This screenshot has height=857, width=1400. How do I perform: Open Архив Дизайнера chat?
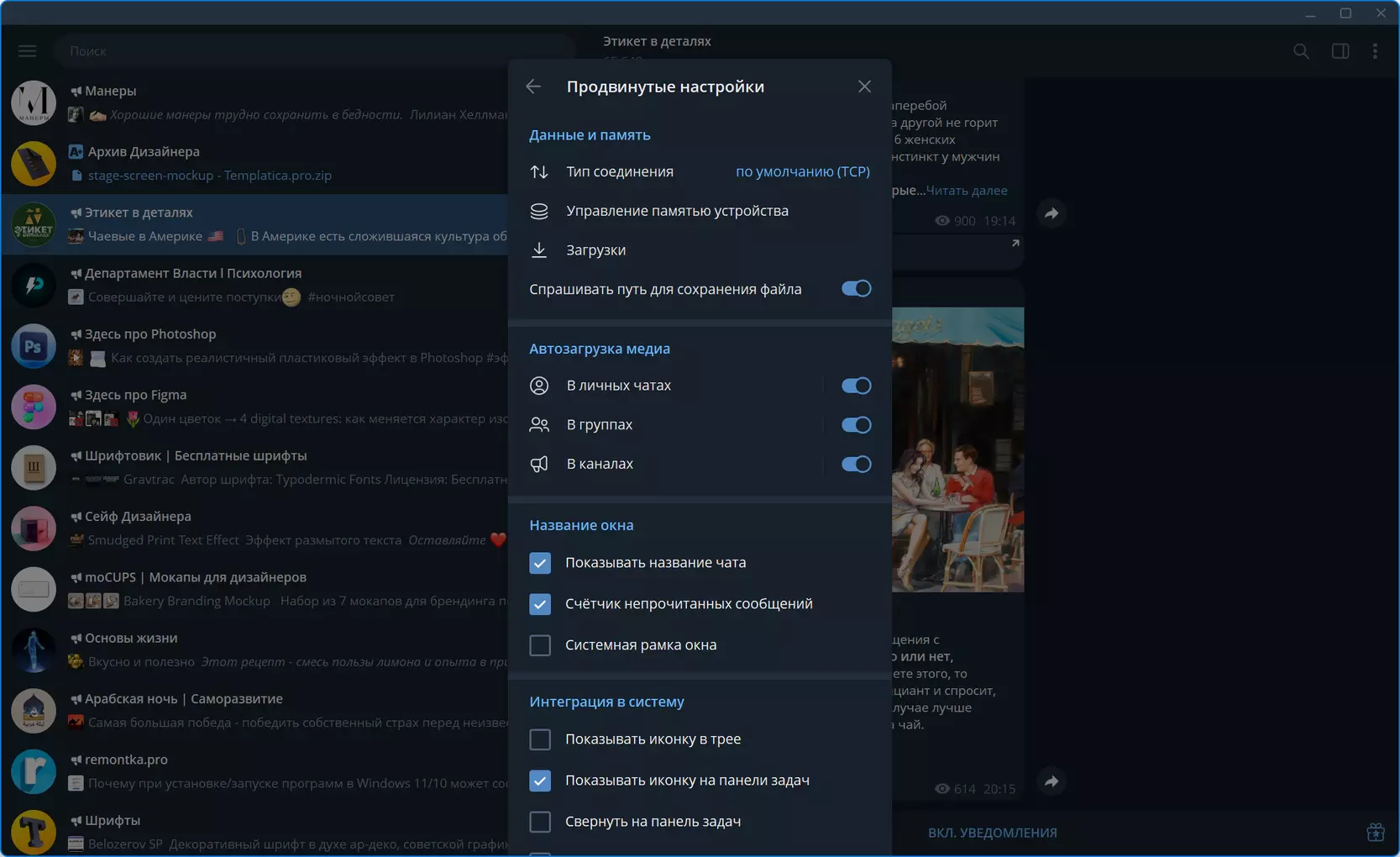click(x=254, y=163)
